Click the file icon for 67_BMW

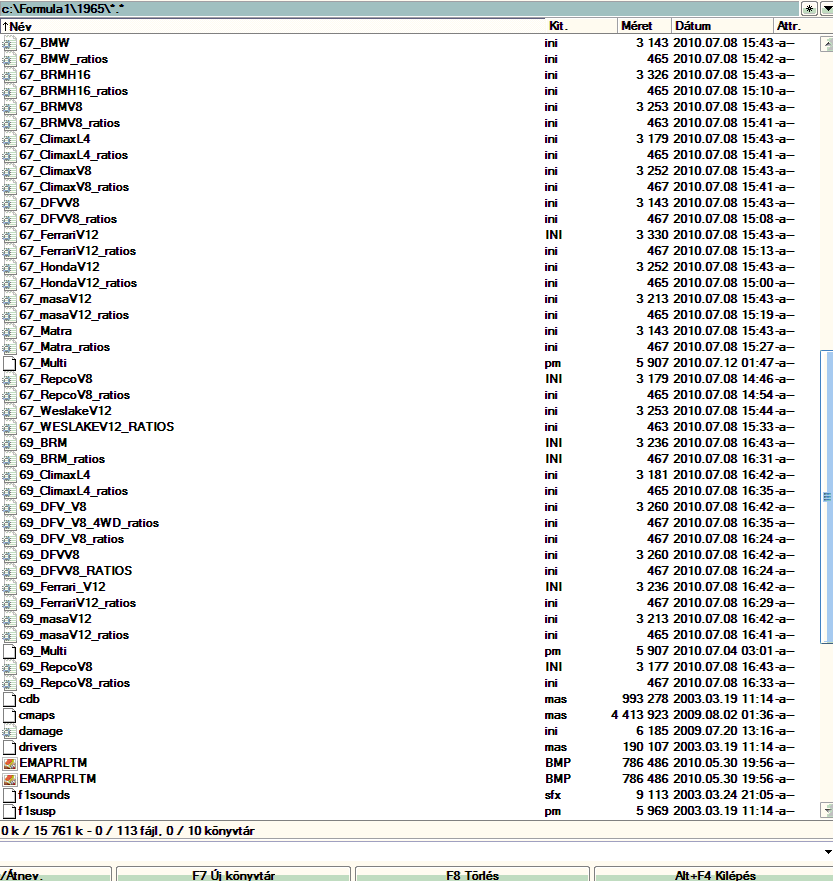pyautogui.click(x=9, y=43)
